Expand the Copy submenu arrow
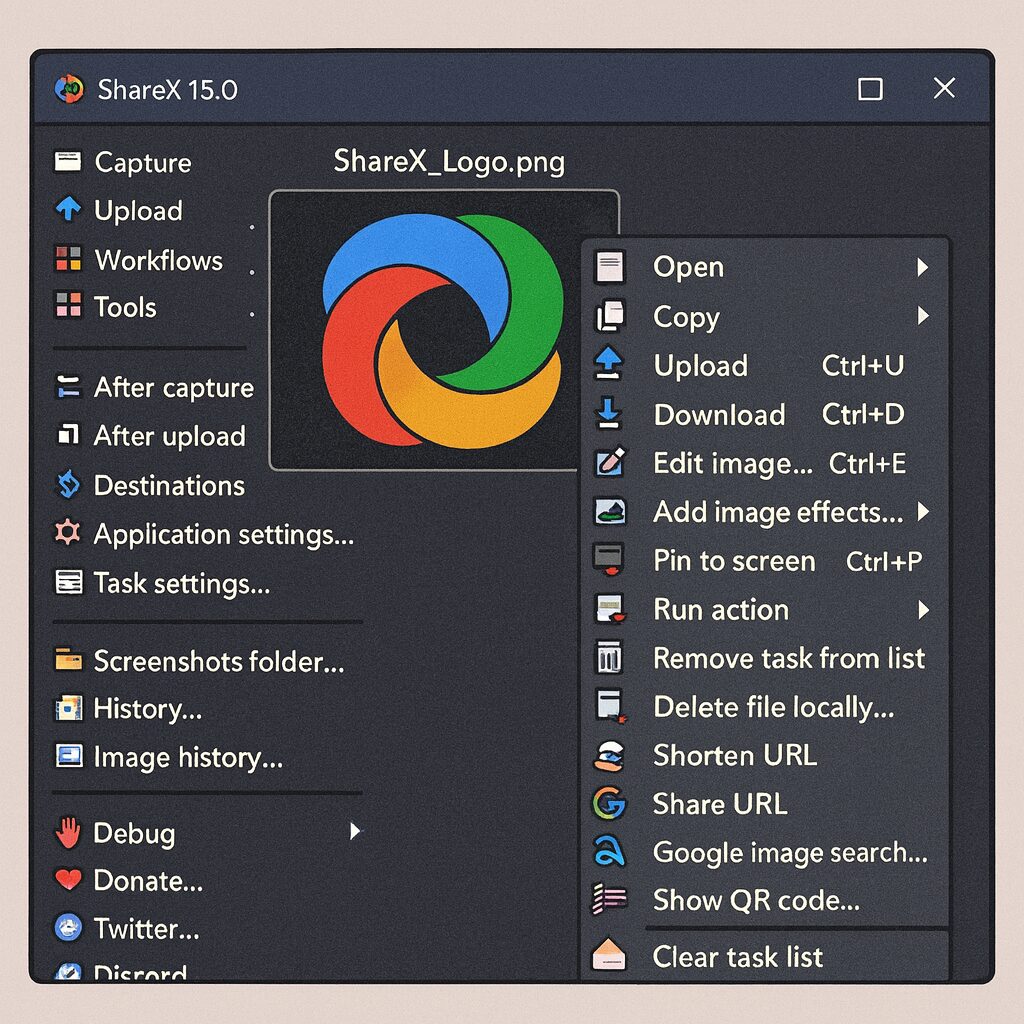This screenshot has height=1024, width=1024. pyautogui.click(x=922, y=316)
